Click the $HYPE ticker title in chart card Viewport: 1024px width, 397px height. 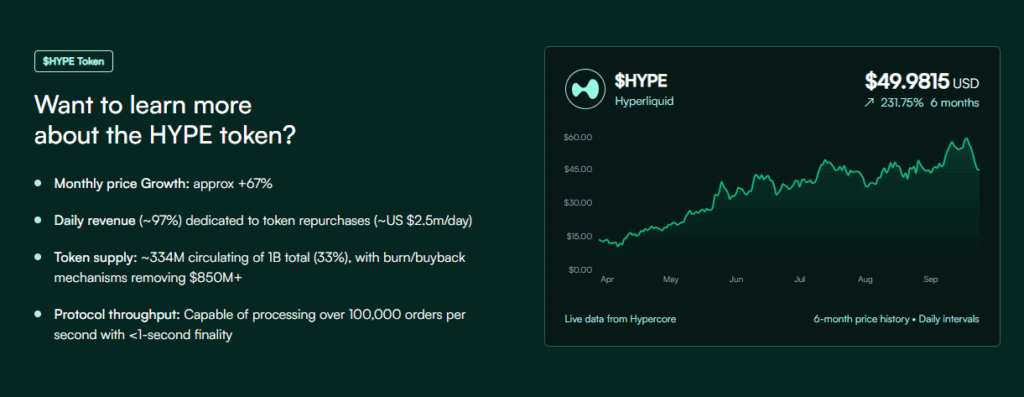(x=640, y=81)
